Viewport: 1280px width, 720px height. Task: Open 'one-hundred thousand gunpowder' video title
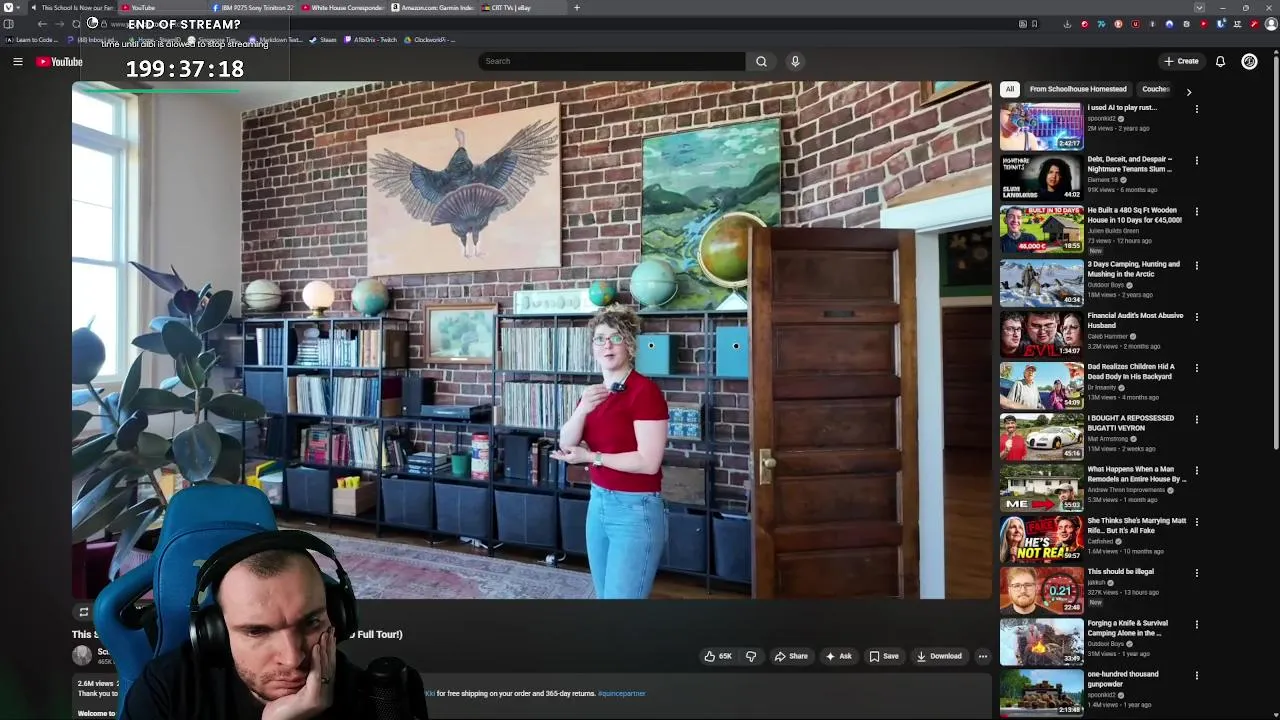pyautogui.click(x=1123, y=679)
